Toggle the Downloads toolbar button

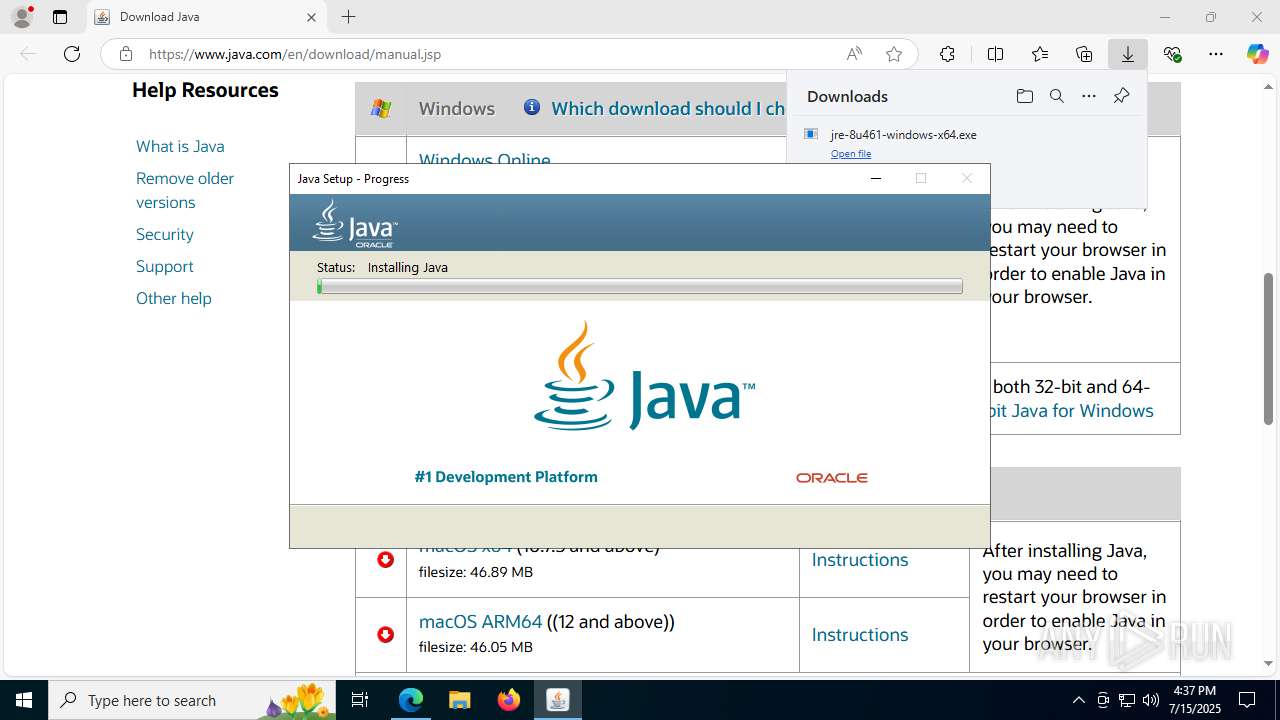pos(1128,54)
